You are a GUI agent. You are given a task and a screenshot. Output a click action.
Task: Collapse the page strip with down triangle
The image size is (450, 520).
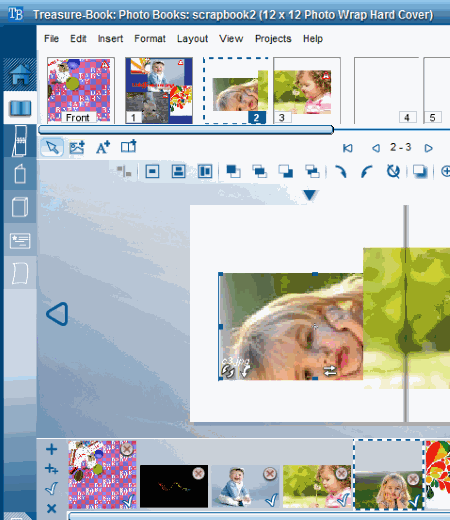coord(310,195)
